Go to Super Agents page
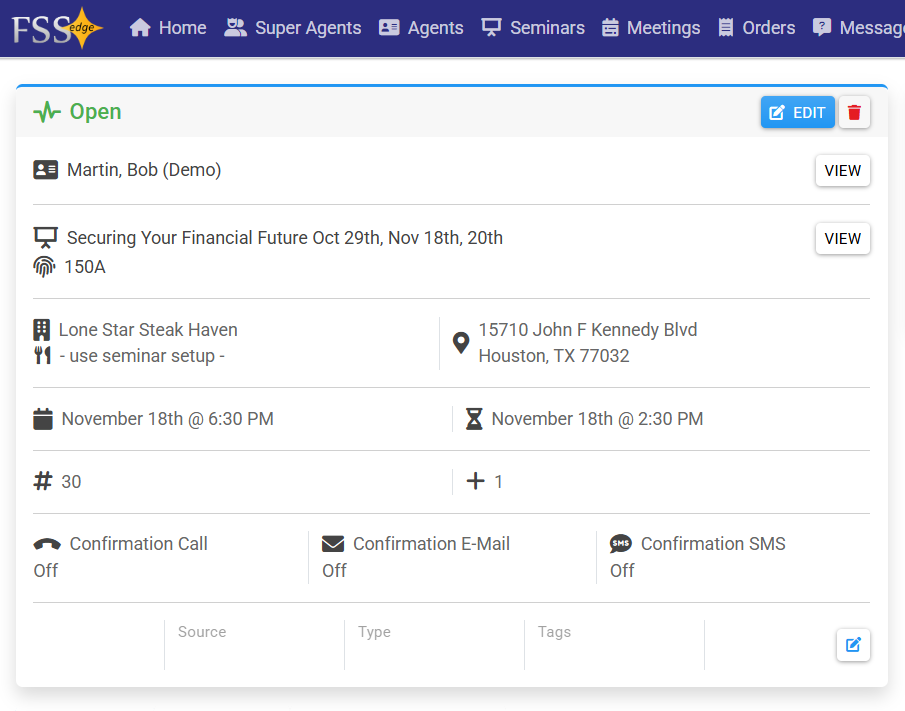 pyautogui.click(x=292, y=28)
